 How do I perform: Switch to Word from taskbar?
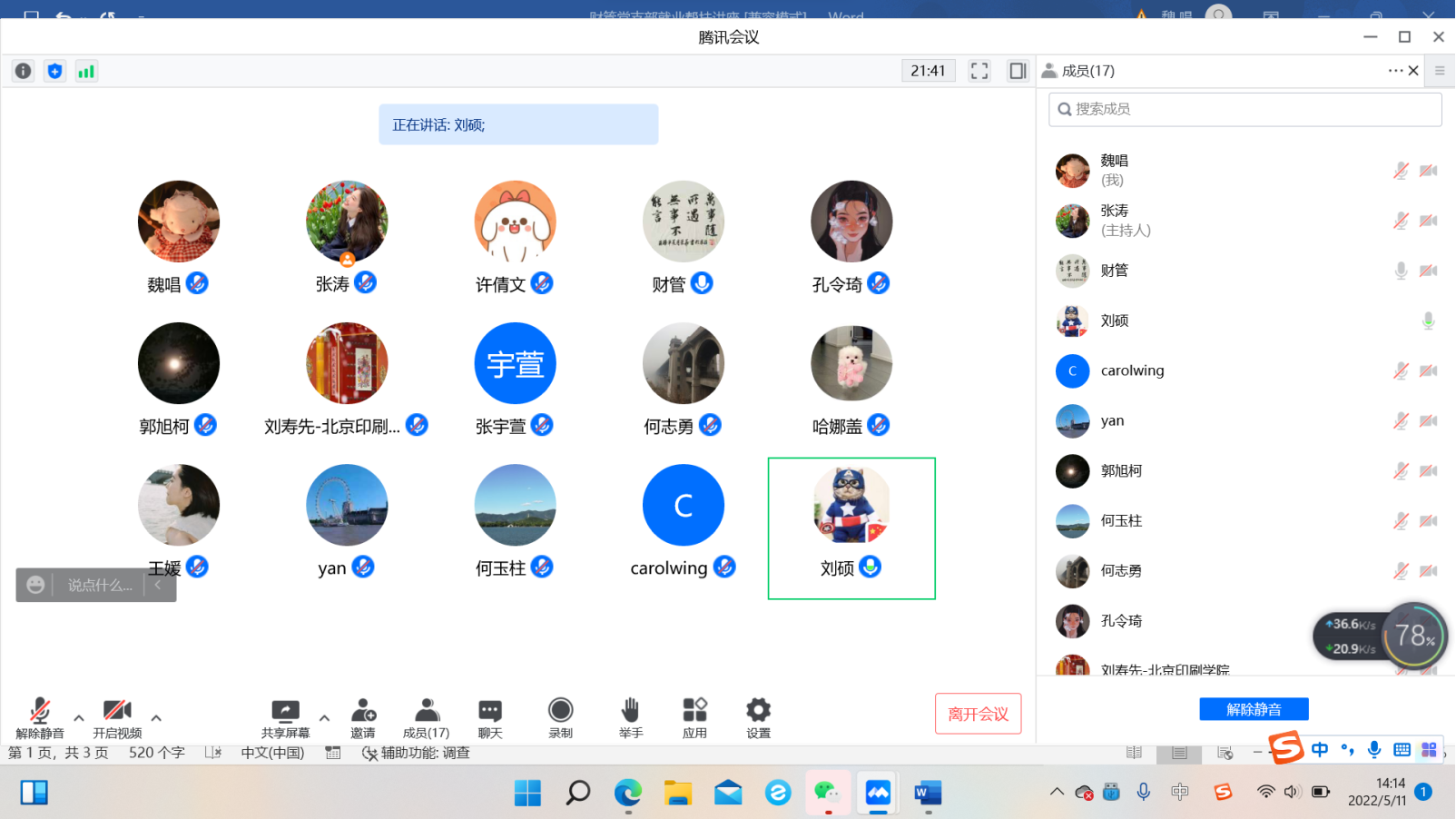coord(928,793)
